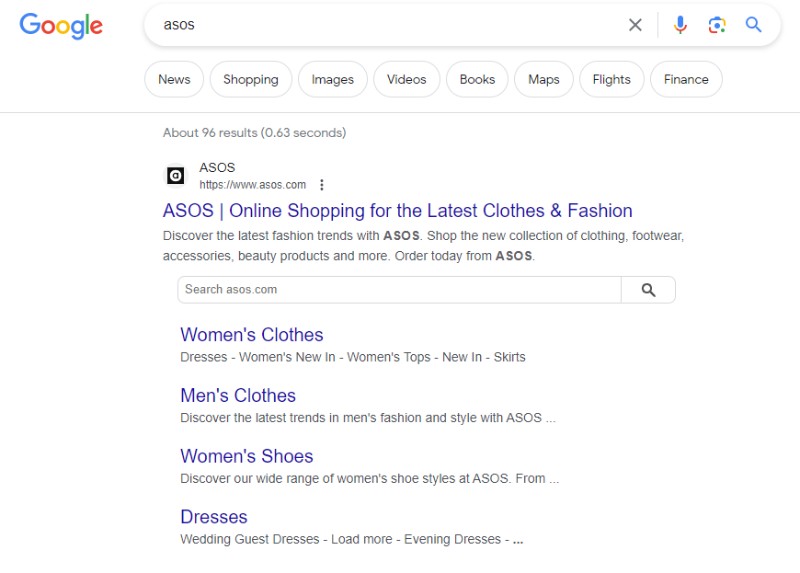
Task: Click ASOS site name above URL
Action: [217, 167]
